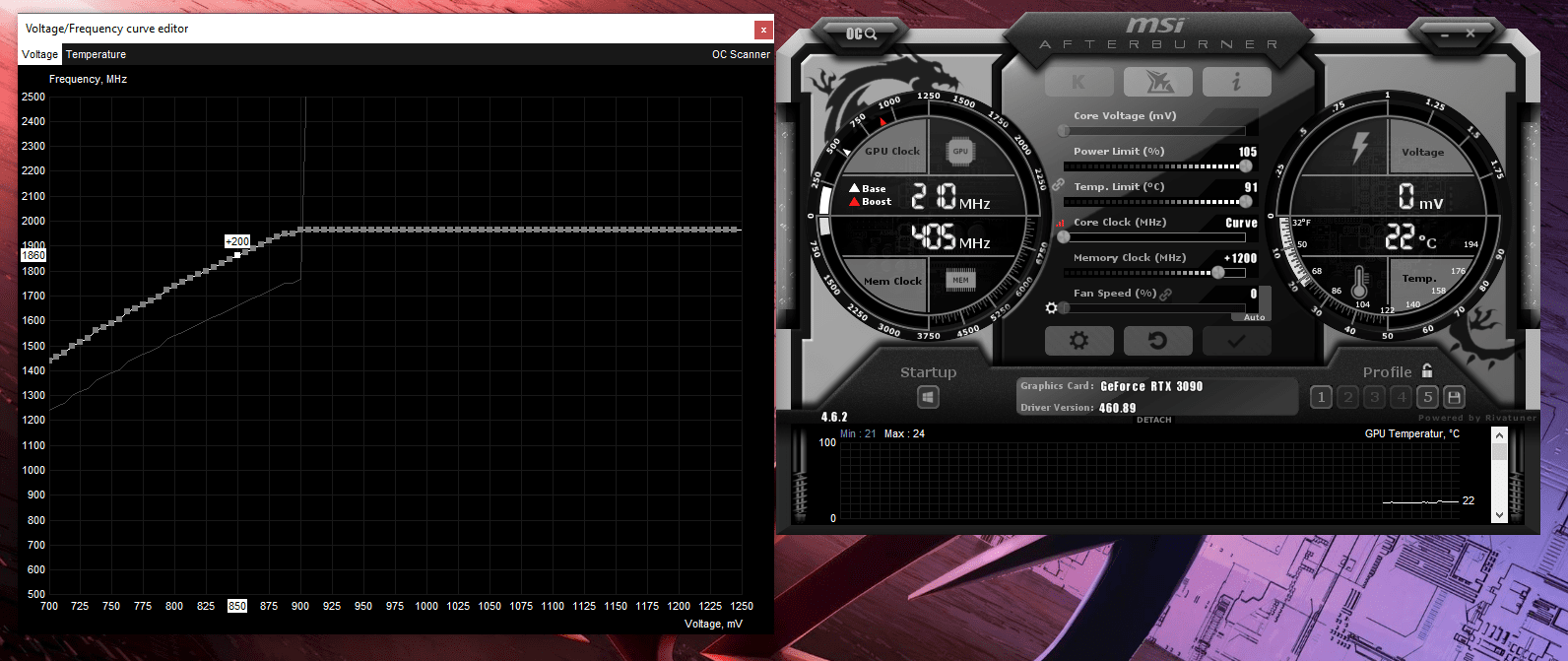Click the highlighted "1860" frequency axis value
1568x661 pixels.
[33, 255]
